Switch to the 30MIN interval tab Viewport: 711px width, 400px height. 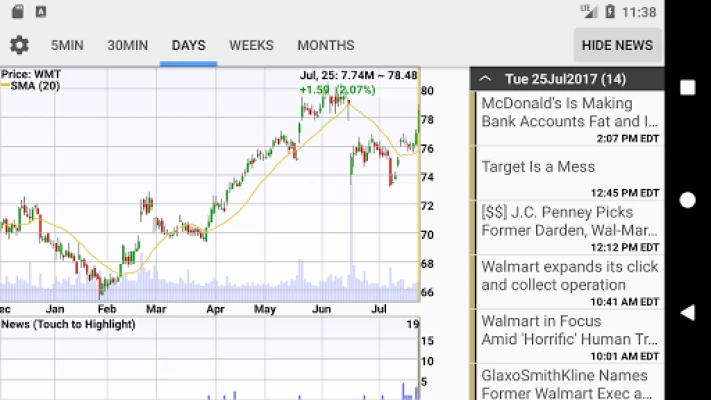click(x=127, y=45)
